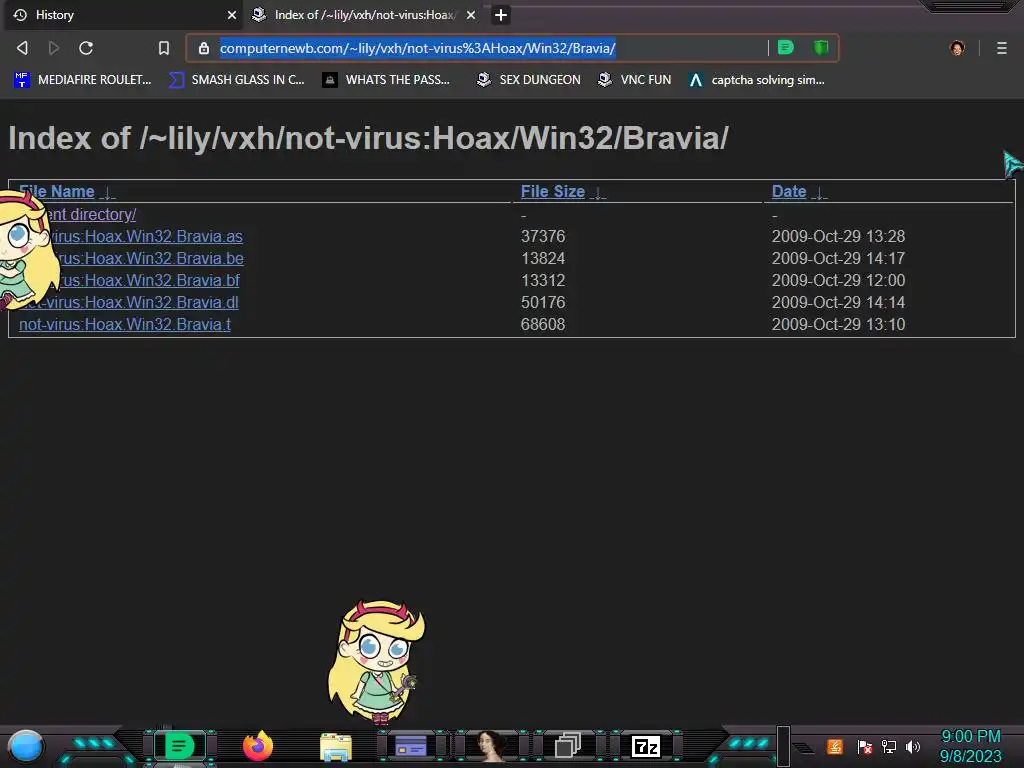Open file not-virus:Hoax.Win32.Bravia.t

click(125, 325)
